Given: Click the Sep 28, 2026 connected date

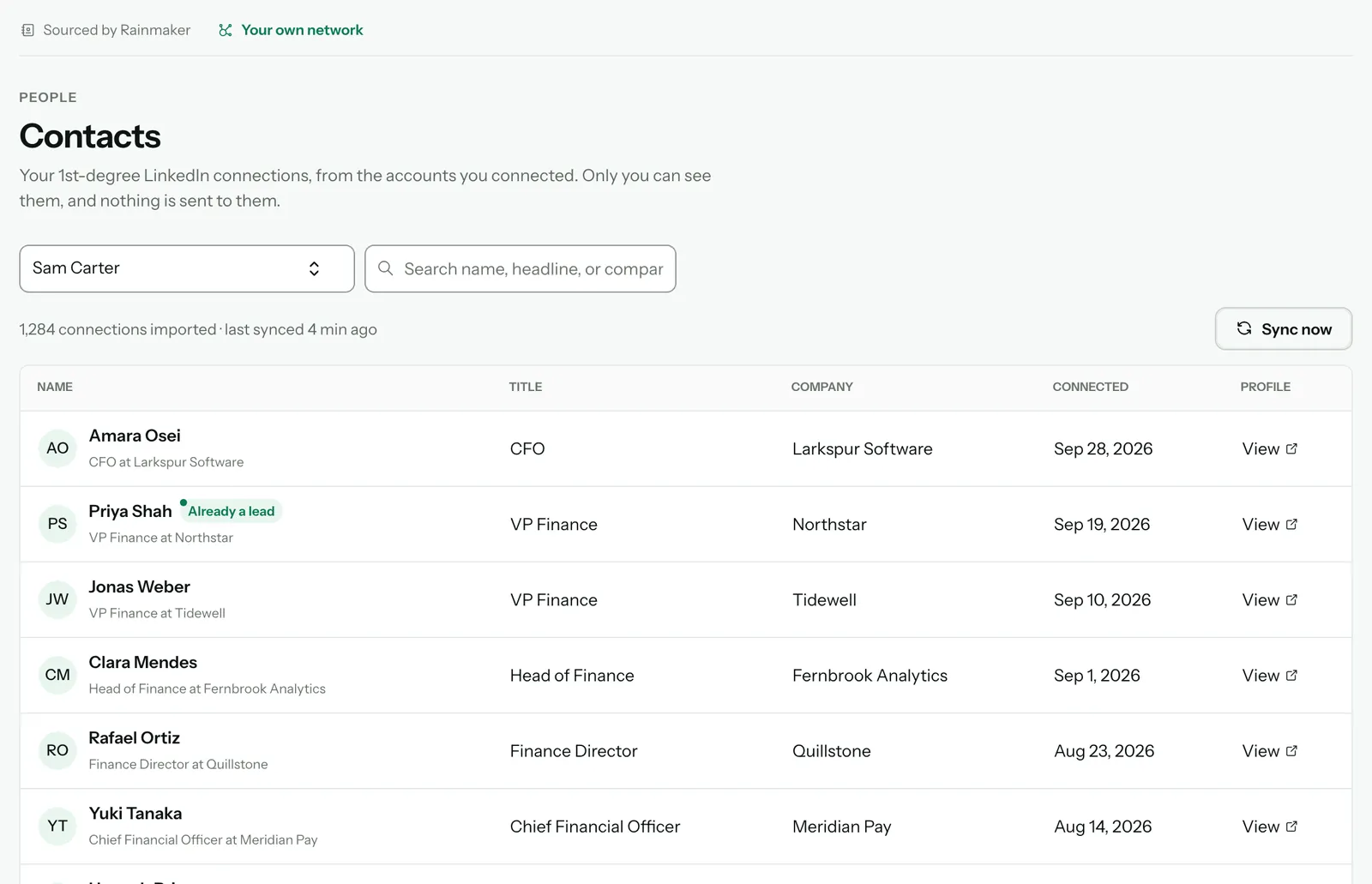Looking at the screenshot, I should pos(1103,448).
